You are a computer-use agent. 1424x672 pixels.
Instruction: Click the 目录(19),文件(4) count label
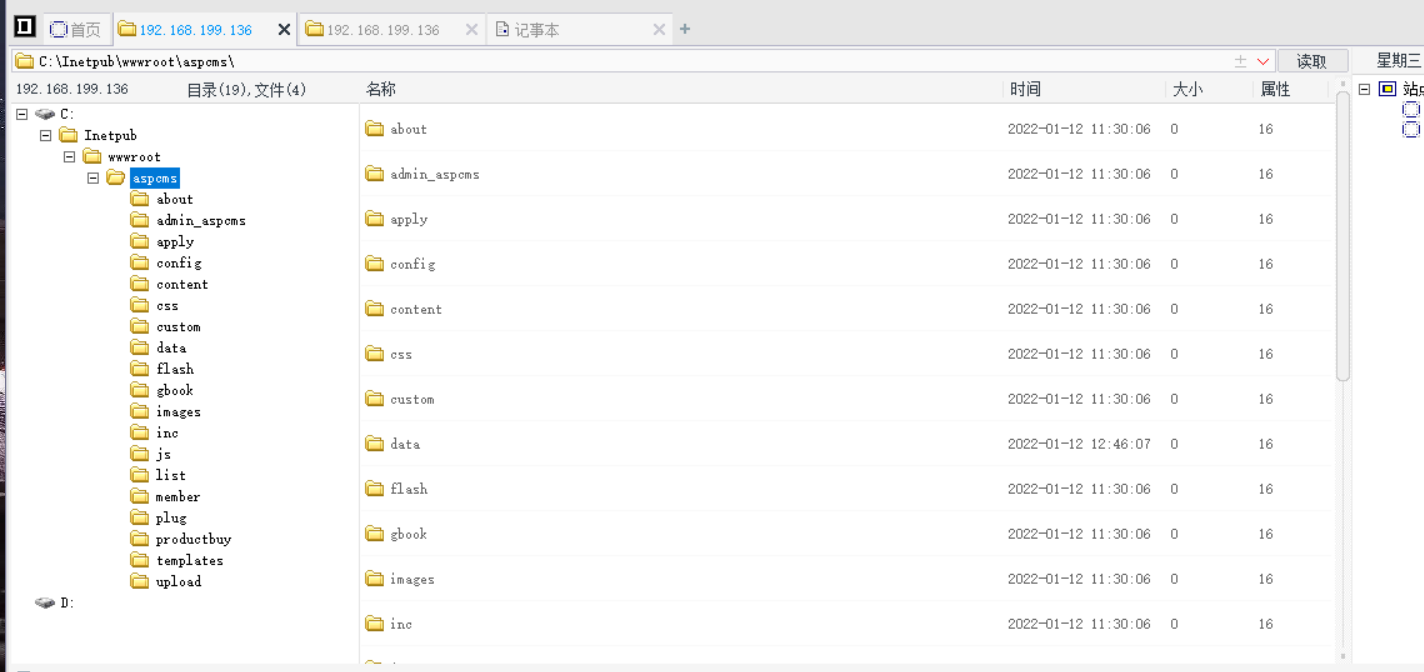point(246,90)
